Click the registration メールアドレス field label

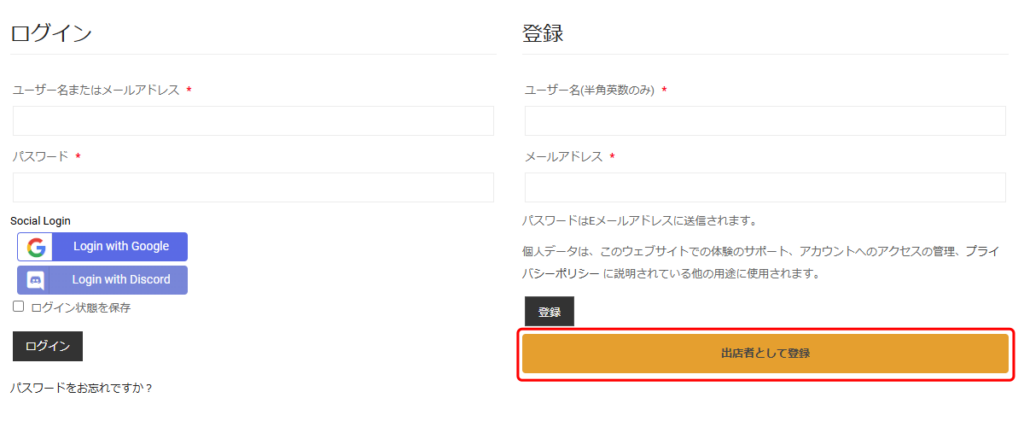click(x=564, y=157)
